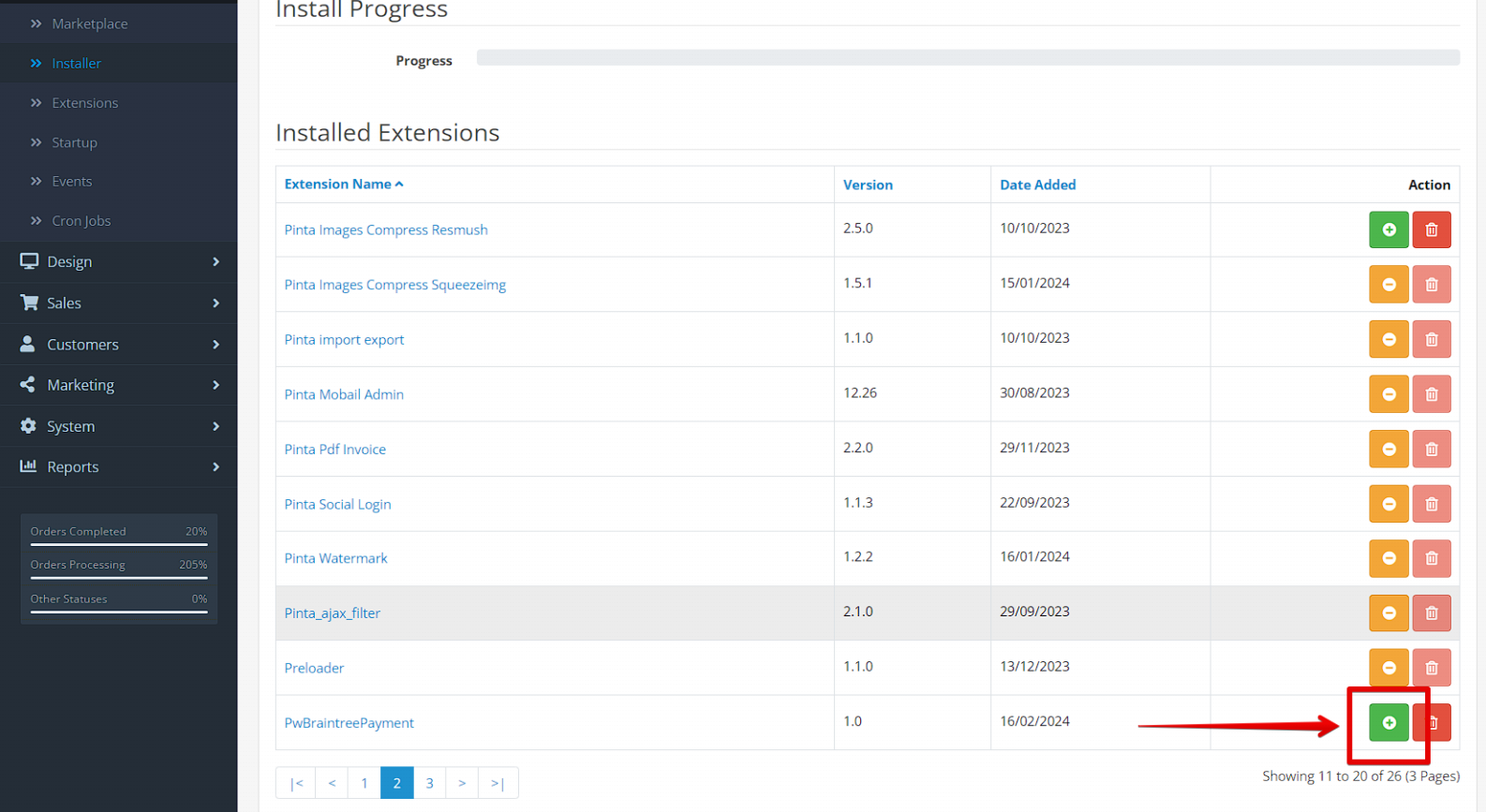
Task: Uninstall Pinta Images Compress Squeezeimg orange button
Action: point(1389,284)
